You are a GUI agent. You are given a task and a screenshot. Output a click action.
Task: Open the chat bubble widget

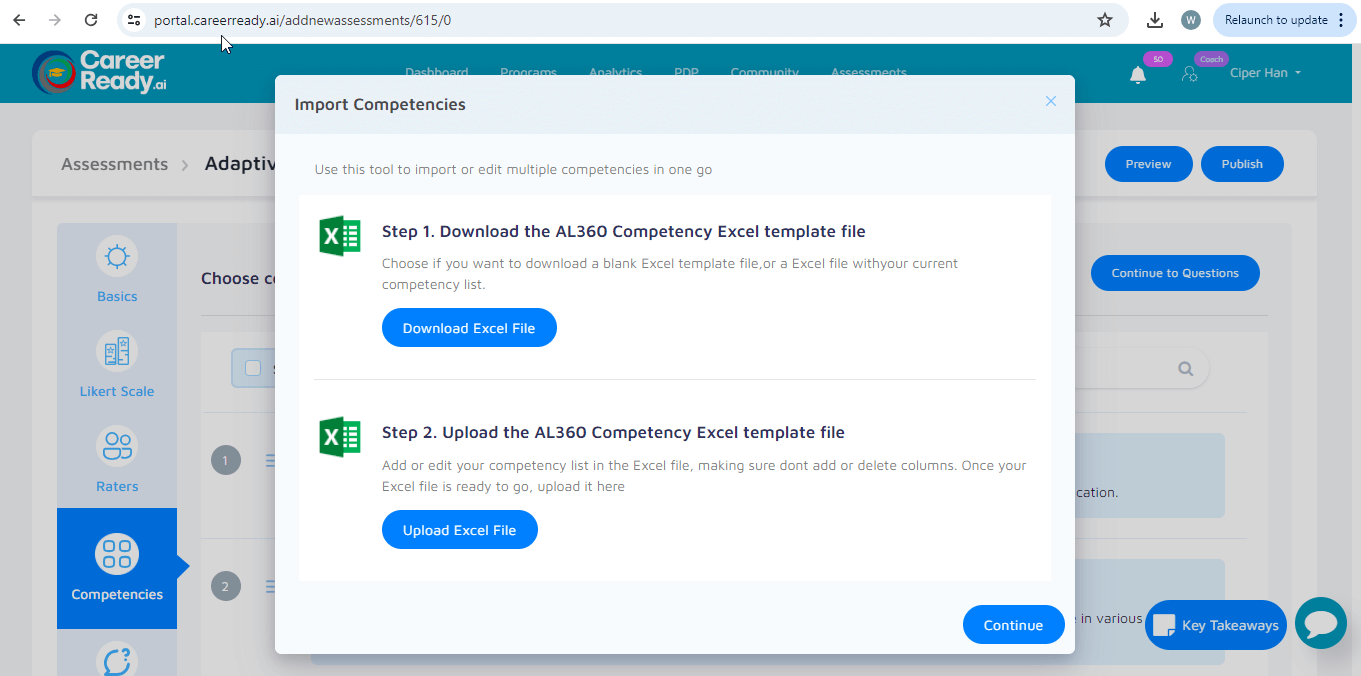click(1320, 624)
